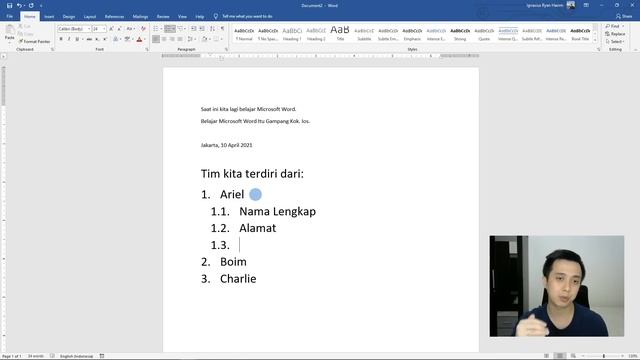Apply bulleted list

coord(156,29)
